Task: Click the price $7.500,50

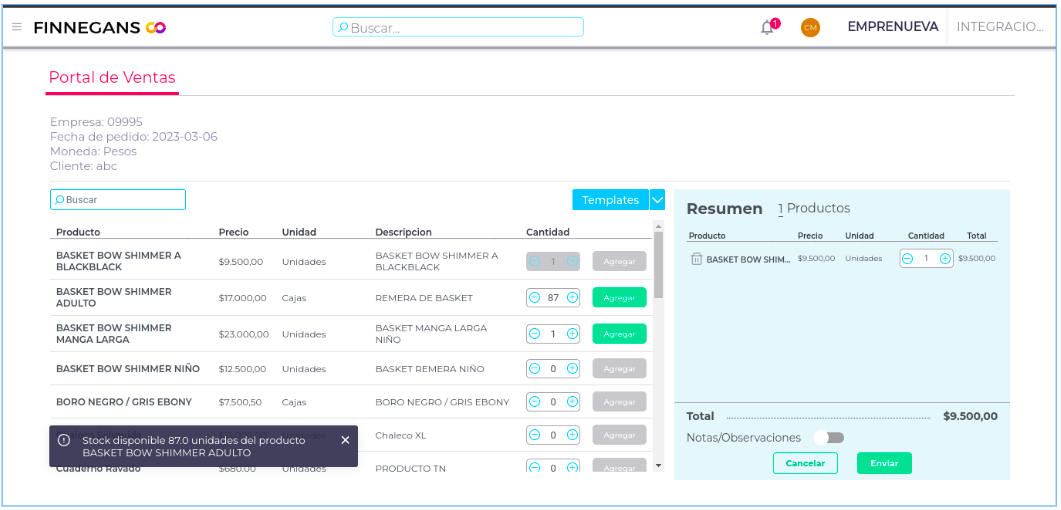Action: pos(240,402)
